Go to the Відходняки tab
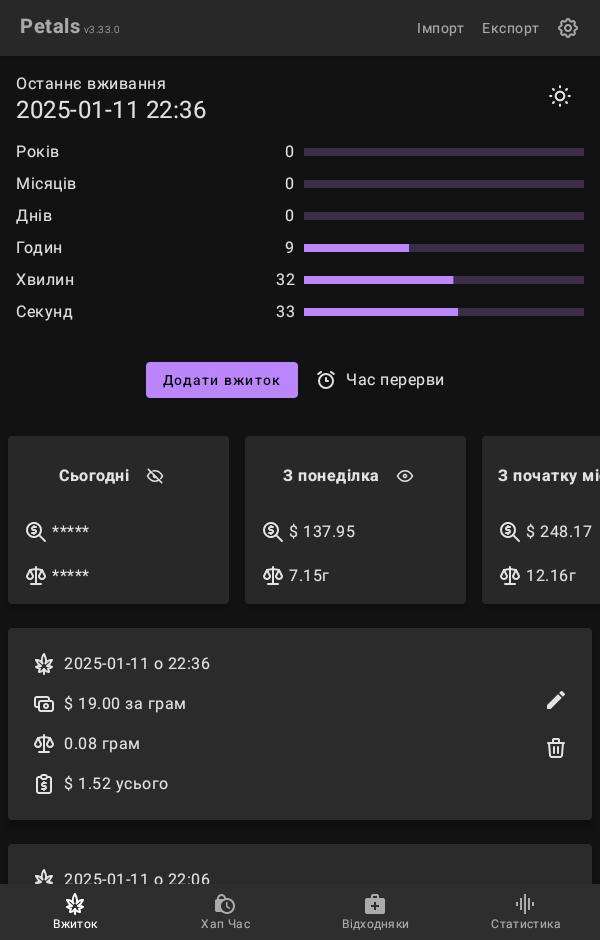600x940 pixels. click(375, 911)
